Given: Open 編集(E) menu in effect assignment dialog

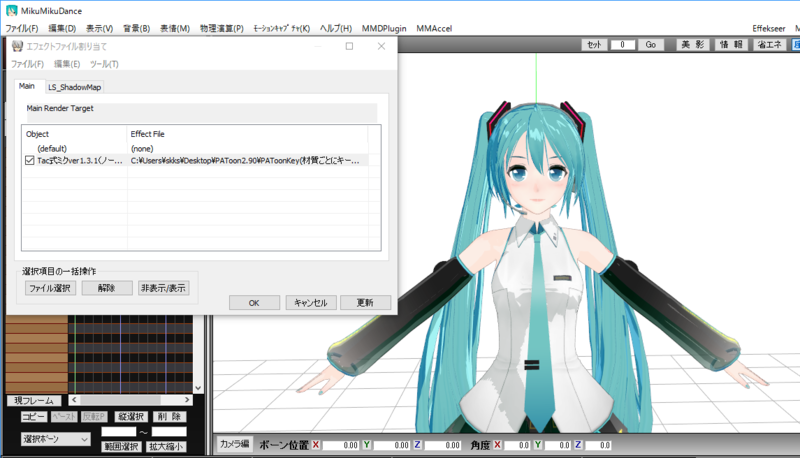Looking at the screenshot, I should coord(67,64).
